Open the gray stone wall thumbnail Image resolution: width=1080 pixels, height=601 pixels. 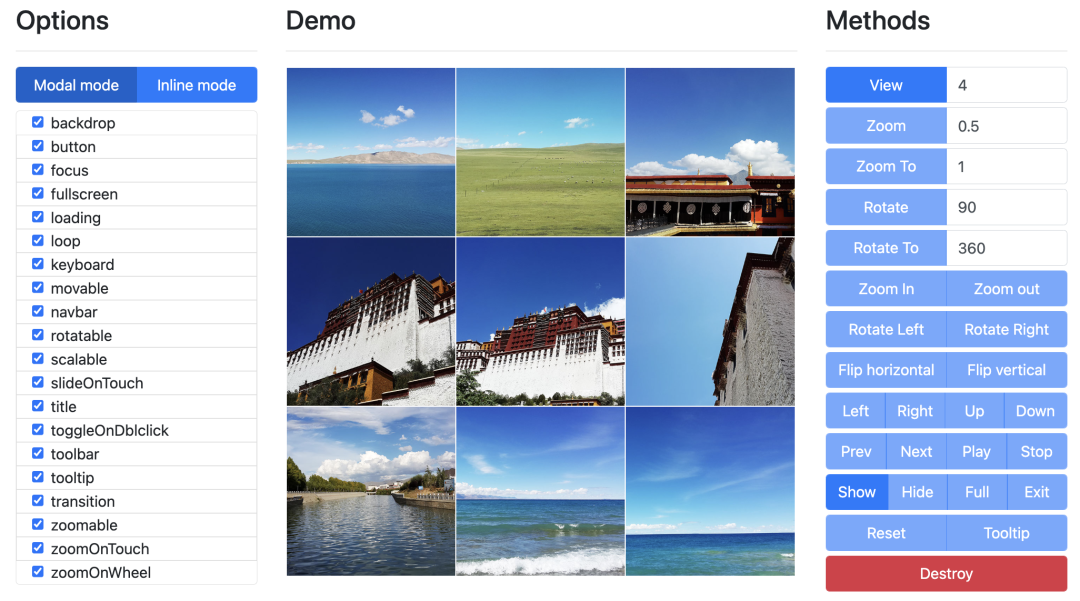710,321
